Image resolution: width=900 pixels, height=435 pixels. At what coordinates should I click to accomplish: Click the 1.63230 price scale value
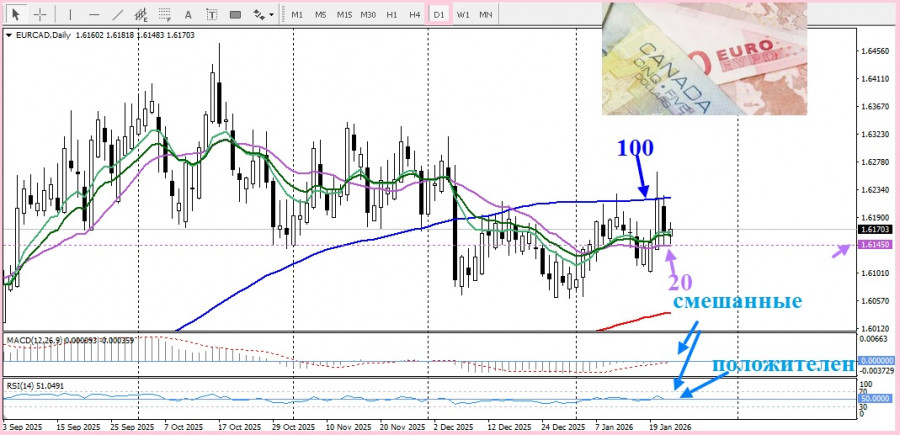pyautogui.click(x=876, y=134)
